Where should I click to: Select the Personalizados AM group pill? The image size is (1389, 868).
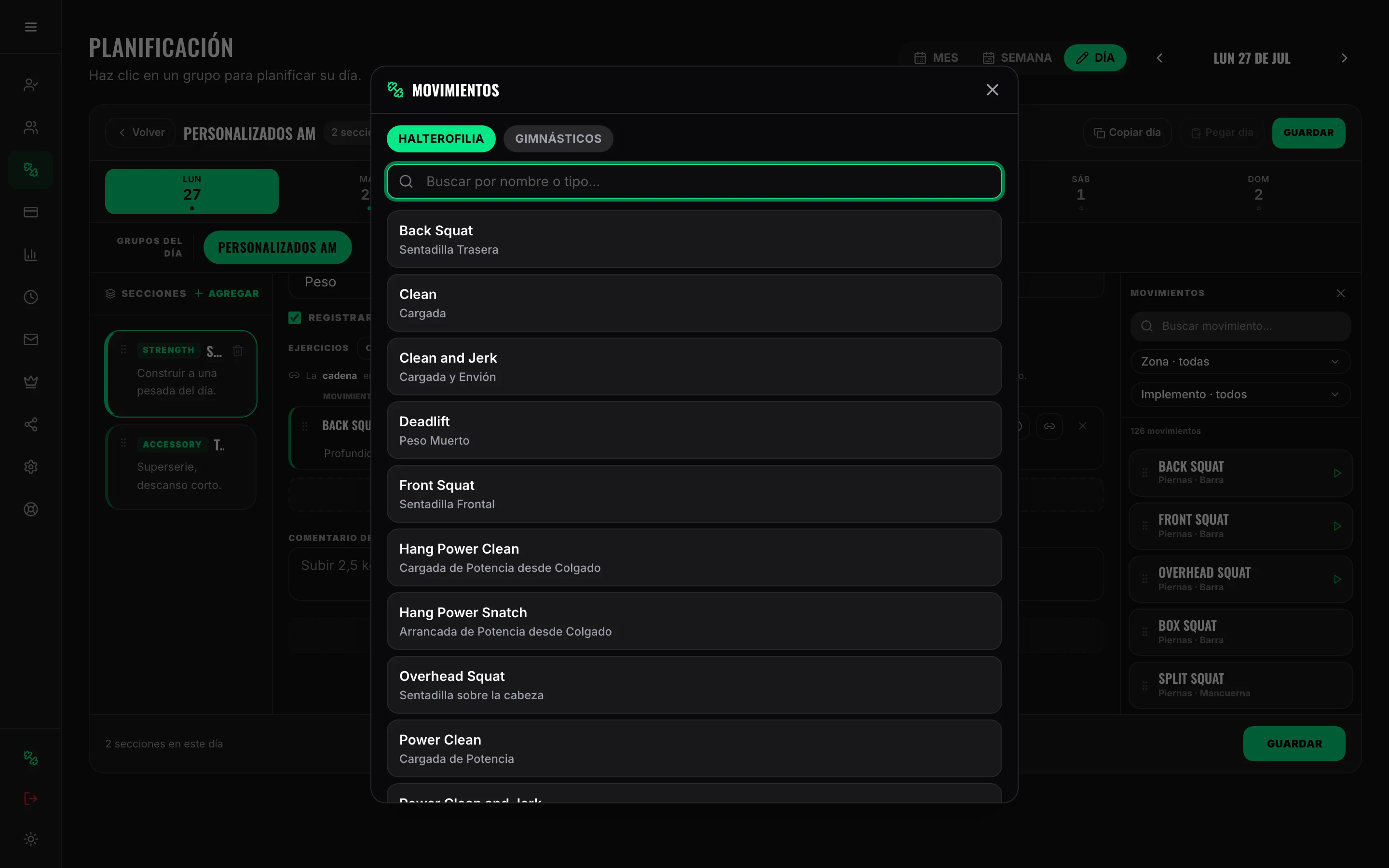tap(277, 247)
